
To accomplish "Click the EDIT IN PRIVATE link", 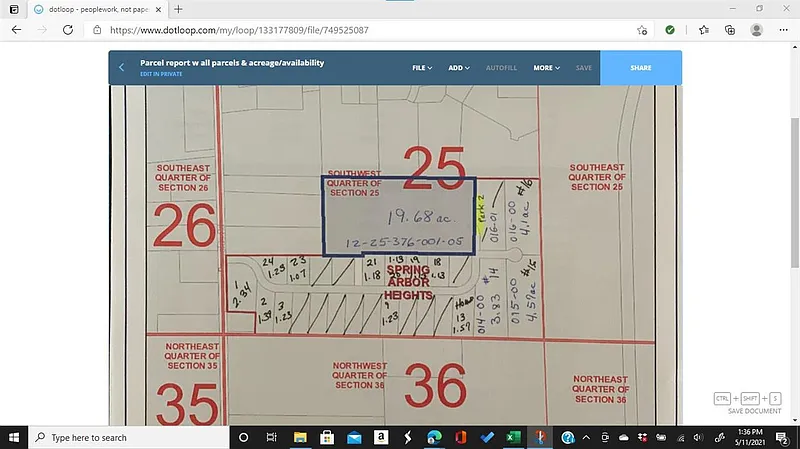I will (161, 74).
